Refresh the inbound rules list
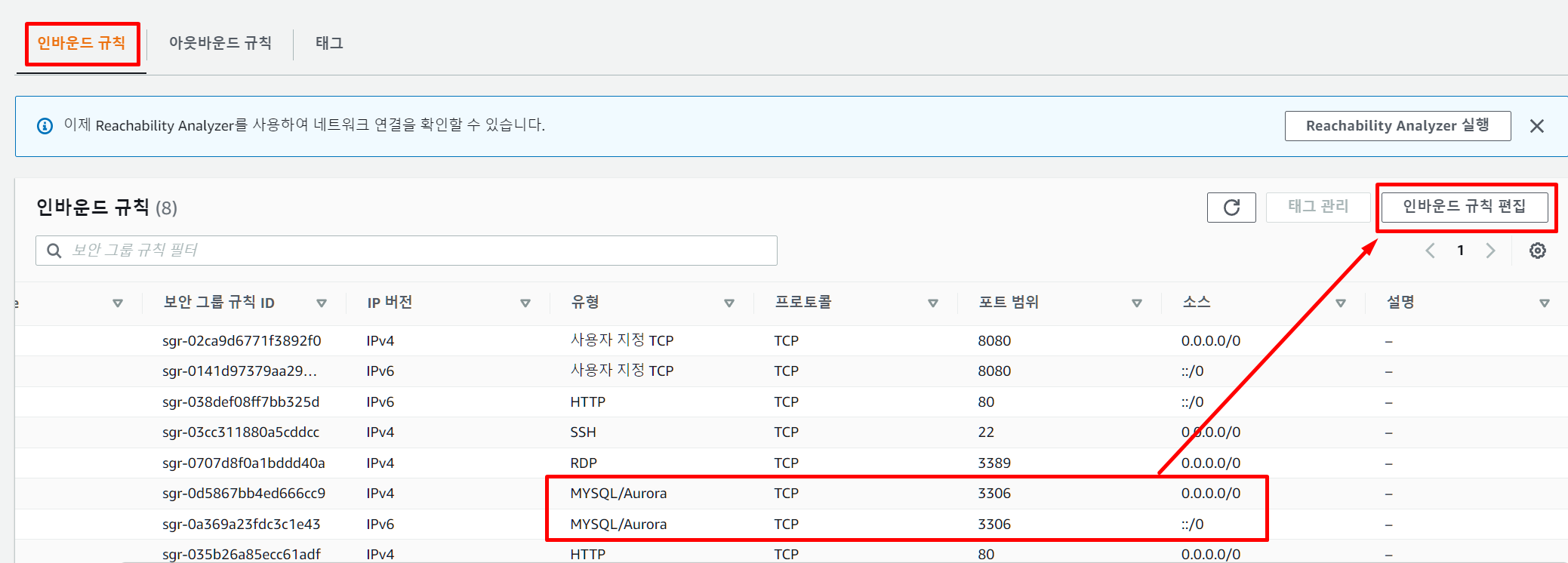 coord(1231,208)
